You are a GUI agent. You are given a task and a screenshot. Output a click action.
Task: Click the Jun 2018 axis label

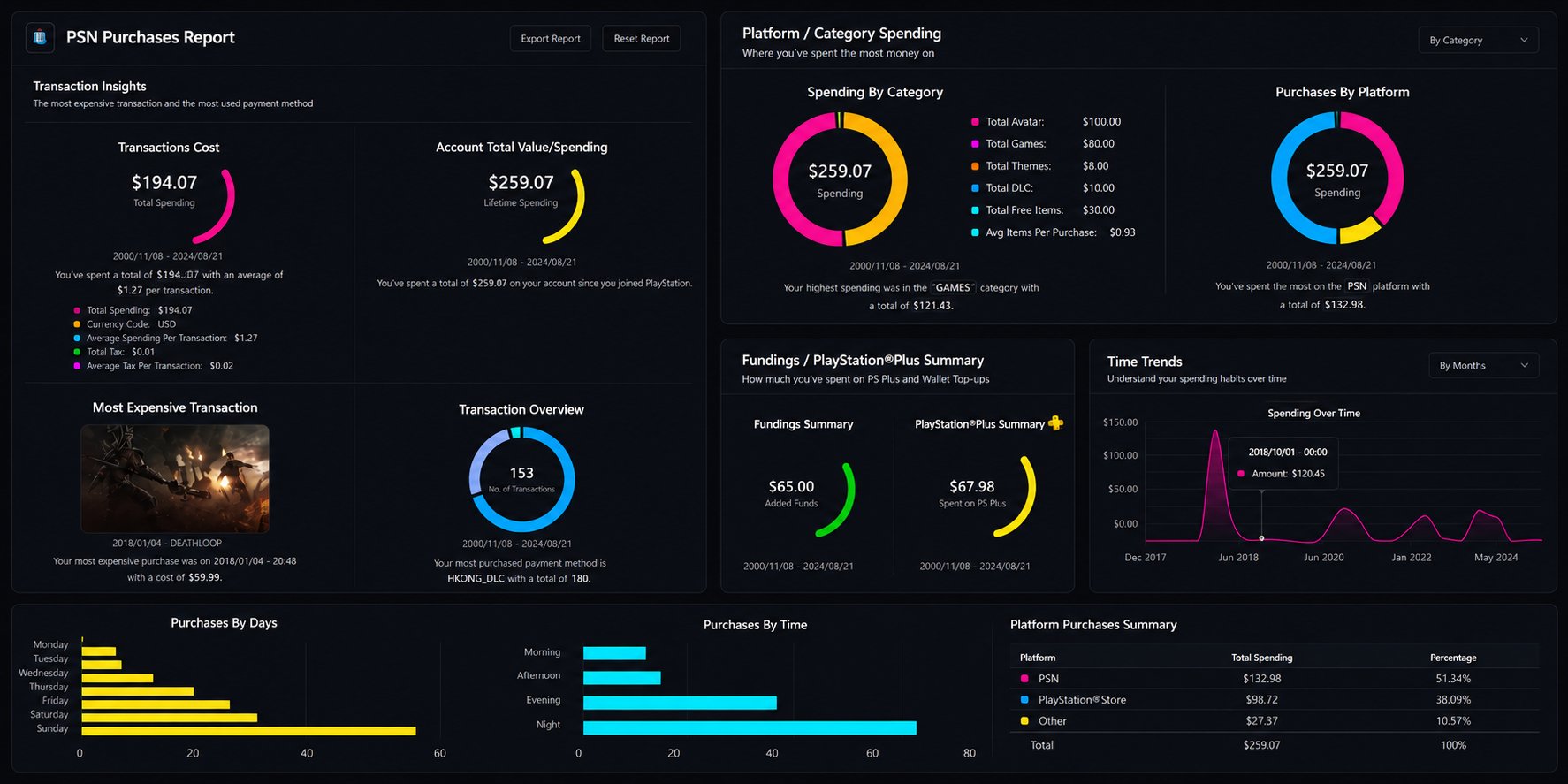[1238, 558]
